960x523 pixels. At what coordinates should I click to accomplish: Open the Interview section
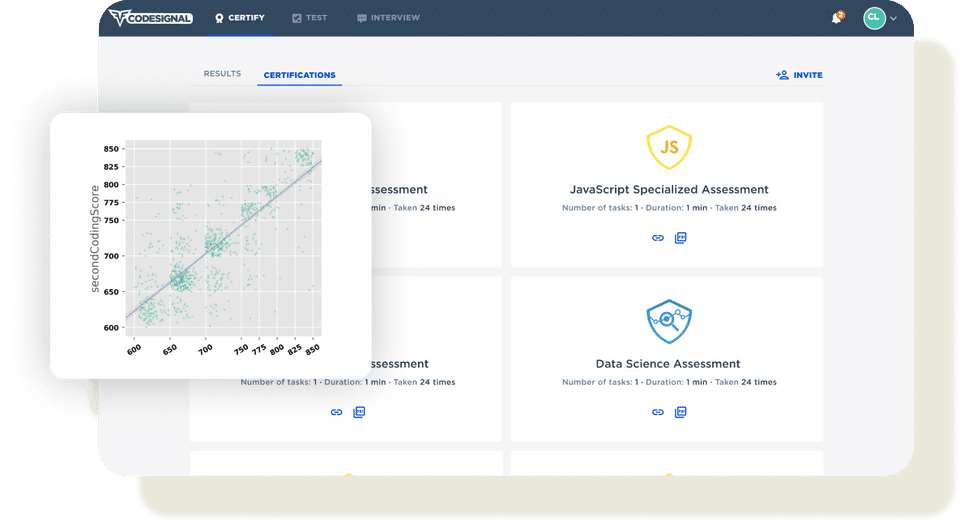[x=388, y=18]
